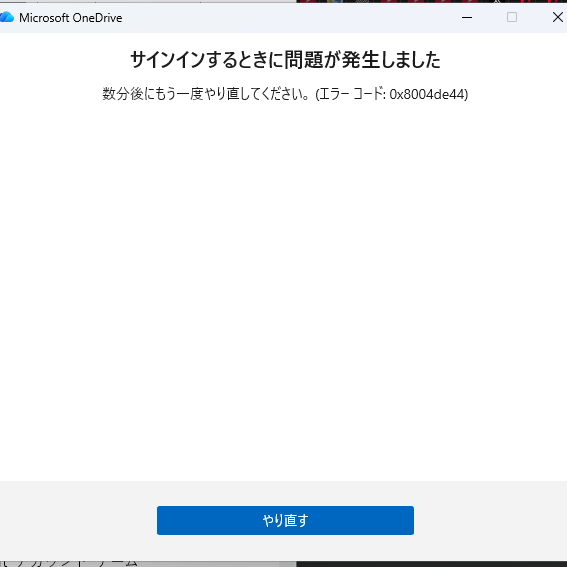Click the error heading サインインするときに問題が発生しました
This screenshot has width=567, height=567.
pyautogui.click(x=285, y=60)
